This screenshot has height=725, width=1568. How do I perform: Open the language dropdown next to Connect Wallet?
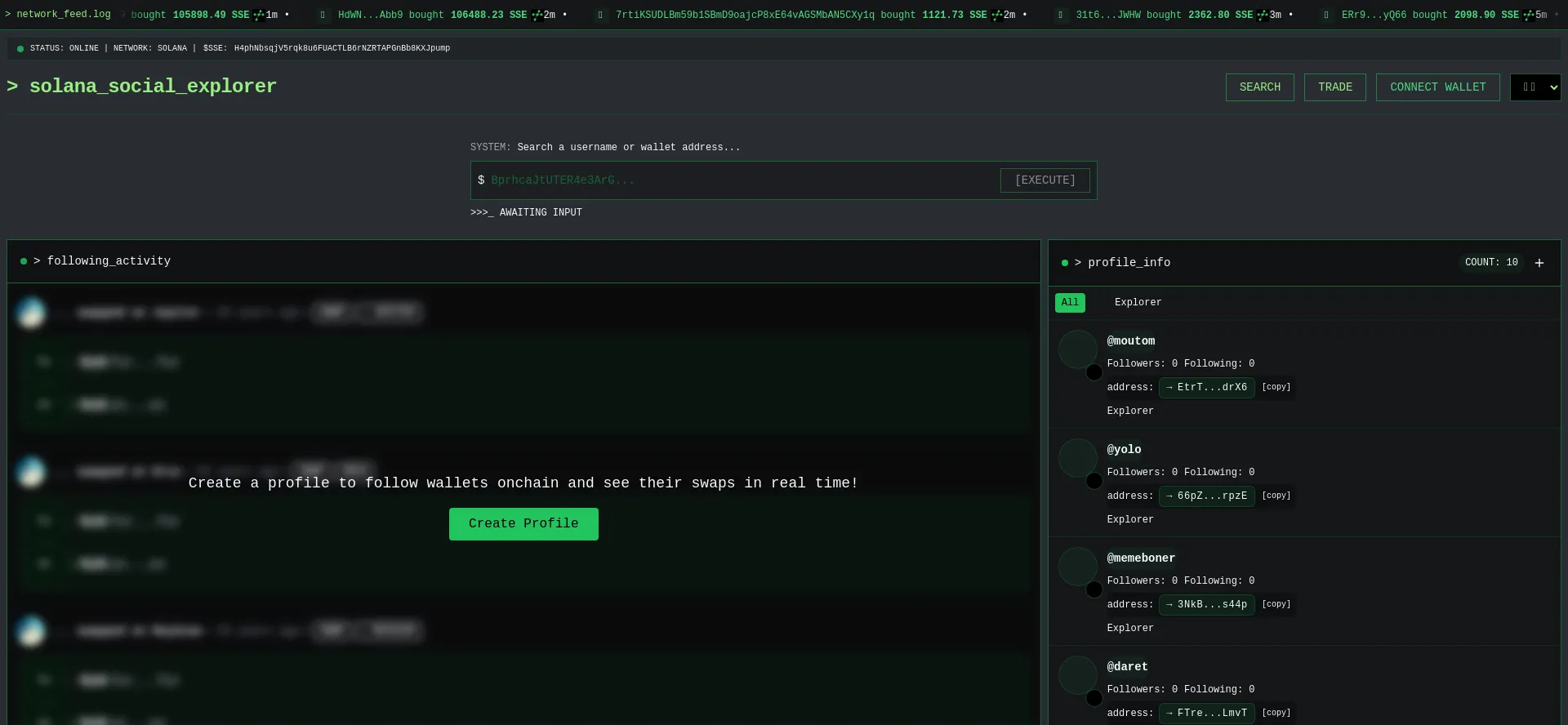(1535, 87)
